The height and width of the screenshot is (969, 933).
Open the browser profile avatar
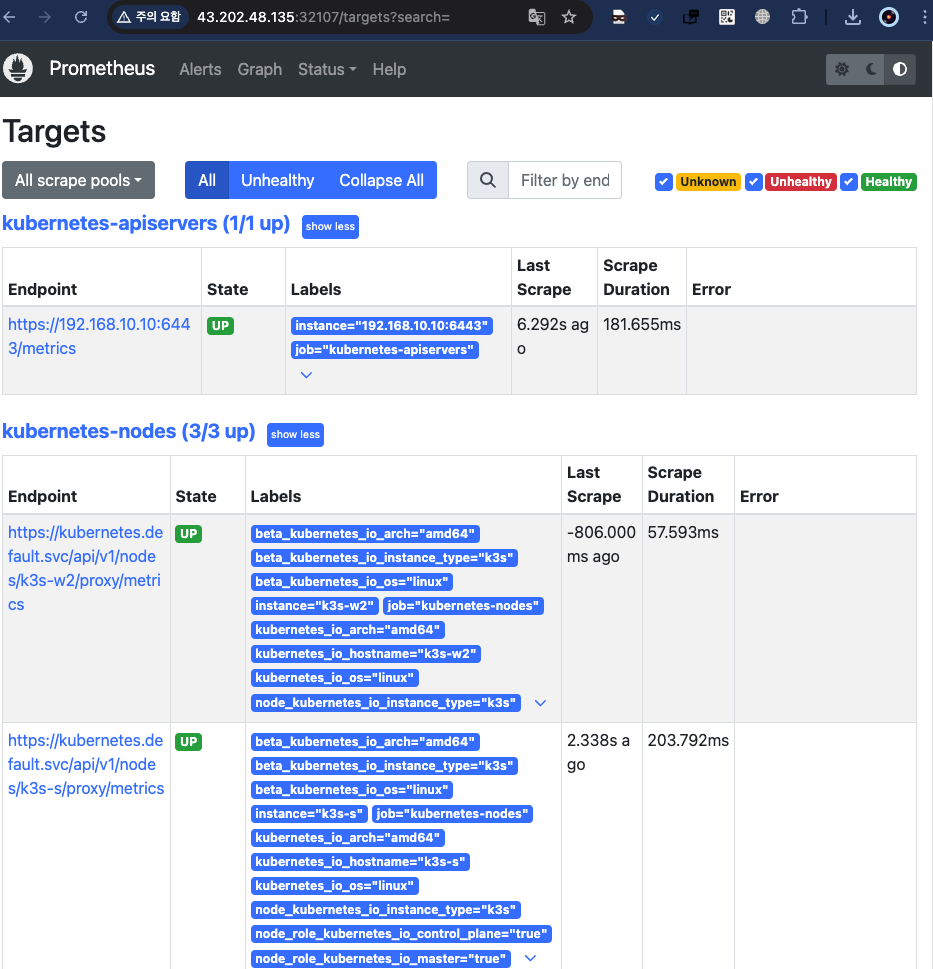click(889, 17)
